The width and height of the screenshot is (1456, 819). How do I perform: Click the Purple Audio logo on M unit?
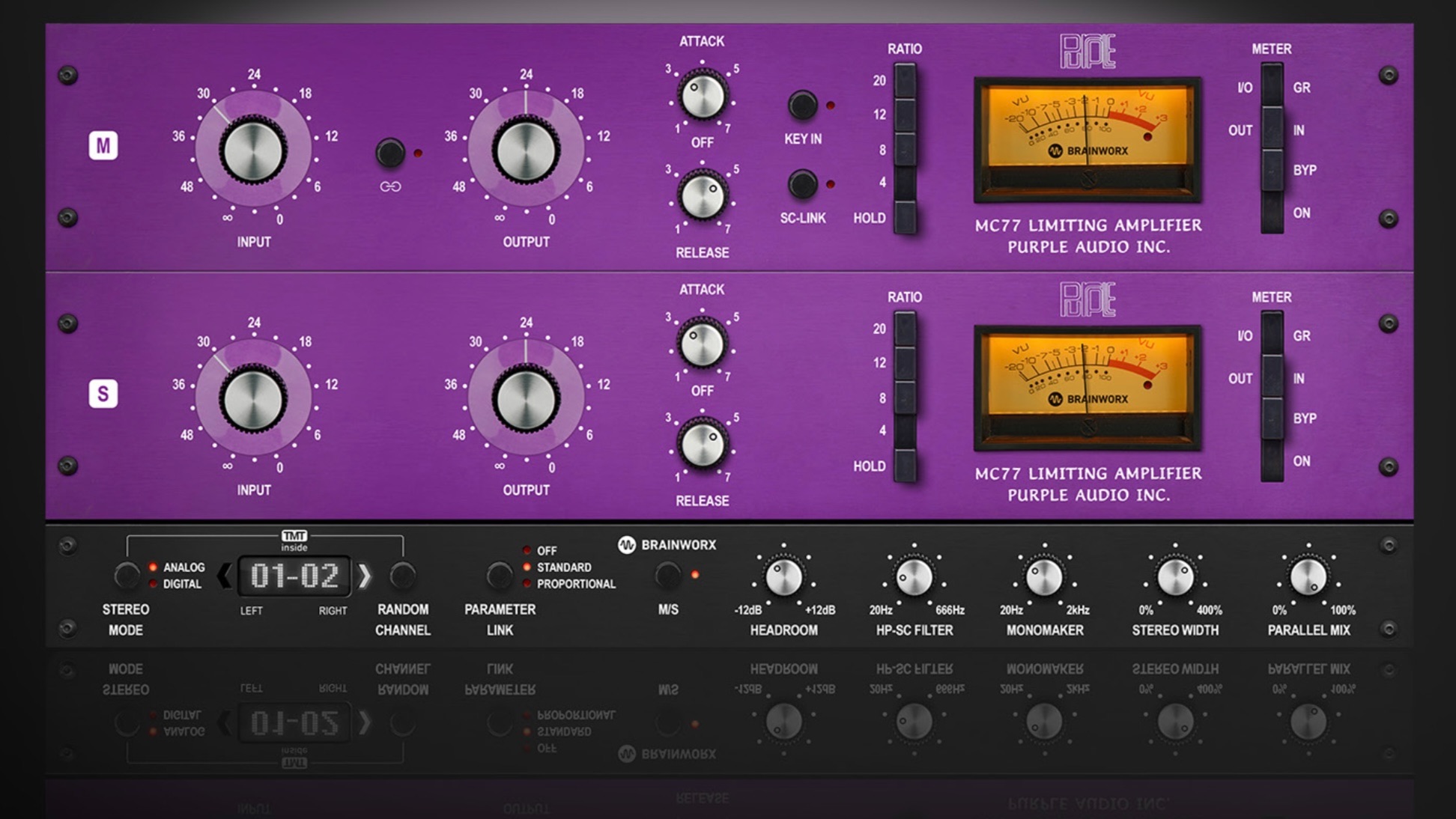pos(1088,52)
